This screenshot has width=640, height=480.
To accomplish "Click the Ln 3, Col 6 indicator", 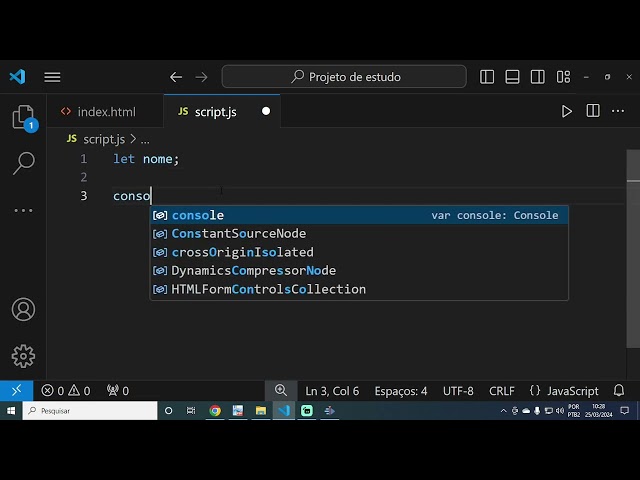I will (x=332, y=391).
